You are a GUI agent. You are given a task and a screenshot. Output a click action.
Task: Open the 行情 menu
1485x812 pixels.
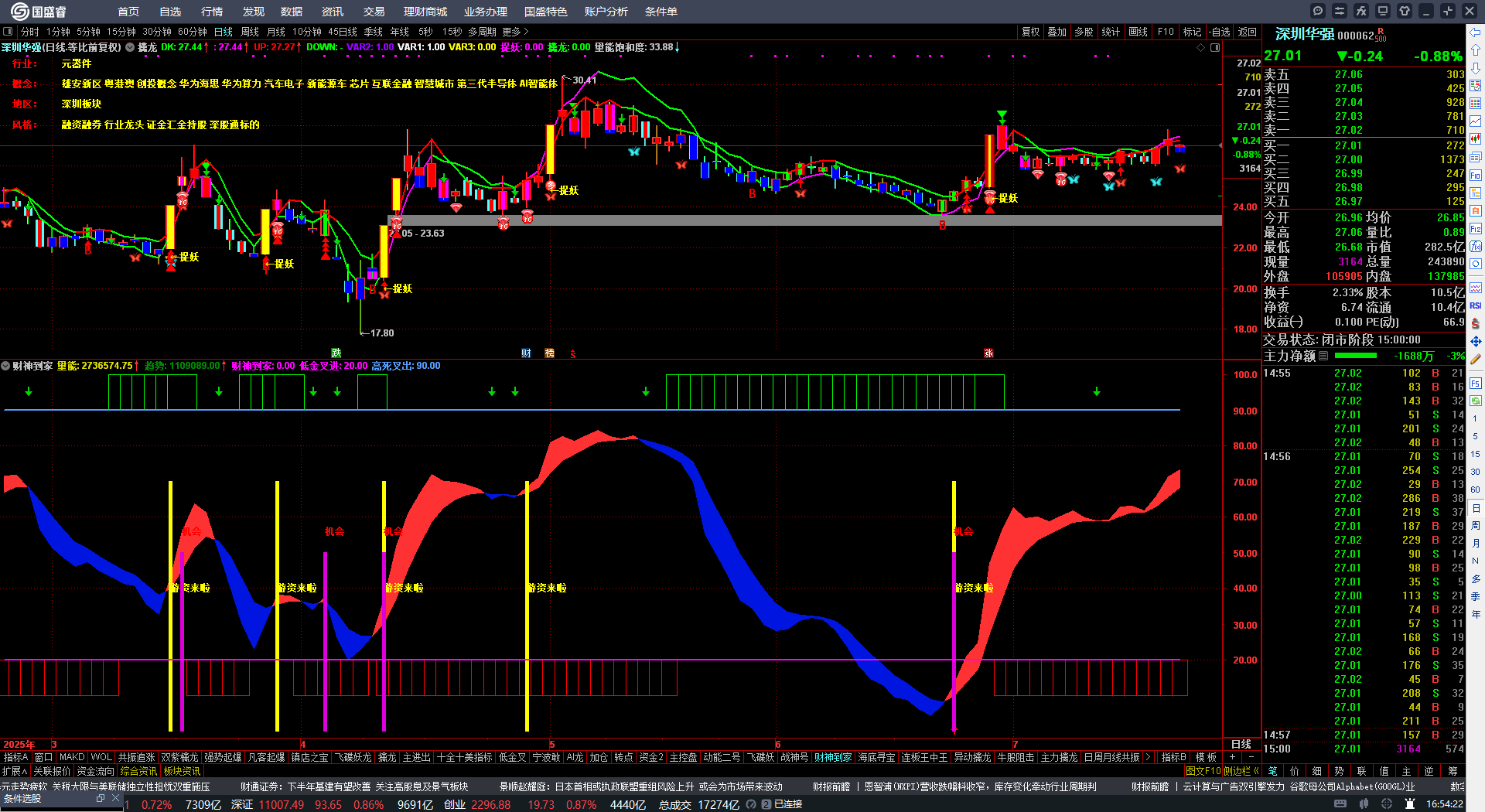212,12
